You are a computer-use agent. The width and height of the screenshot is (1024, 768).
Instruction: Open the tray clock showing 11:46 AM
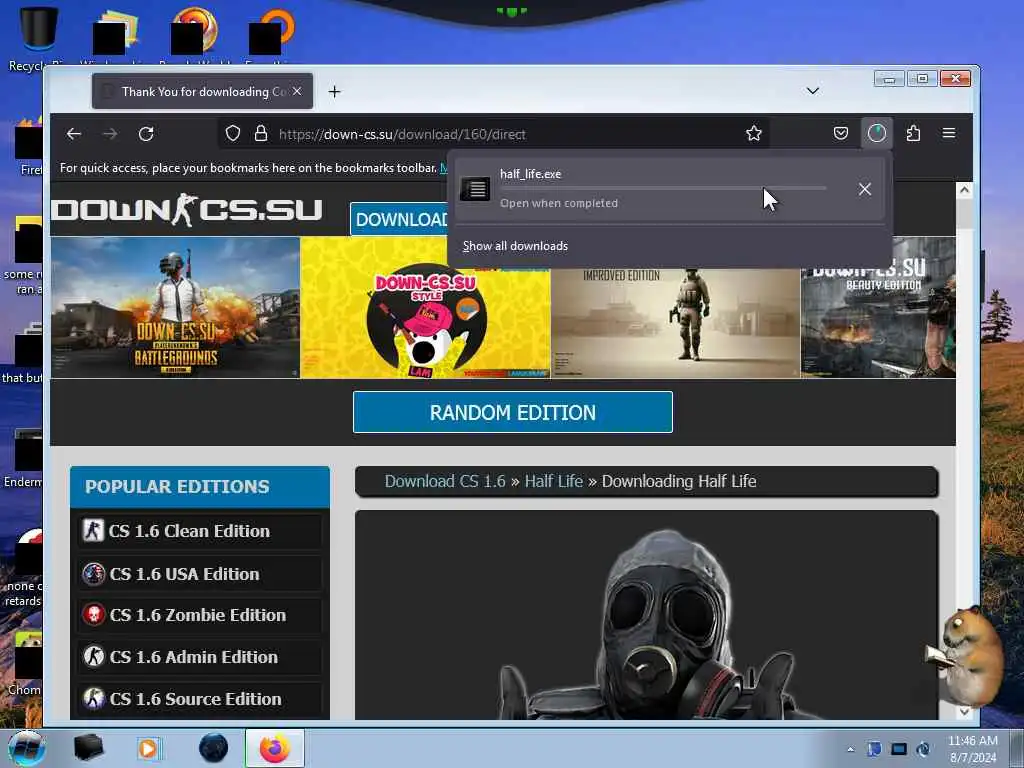(972, 749)
